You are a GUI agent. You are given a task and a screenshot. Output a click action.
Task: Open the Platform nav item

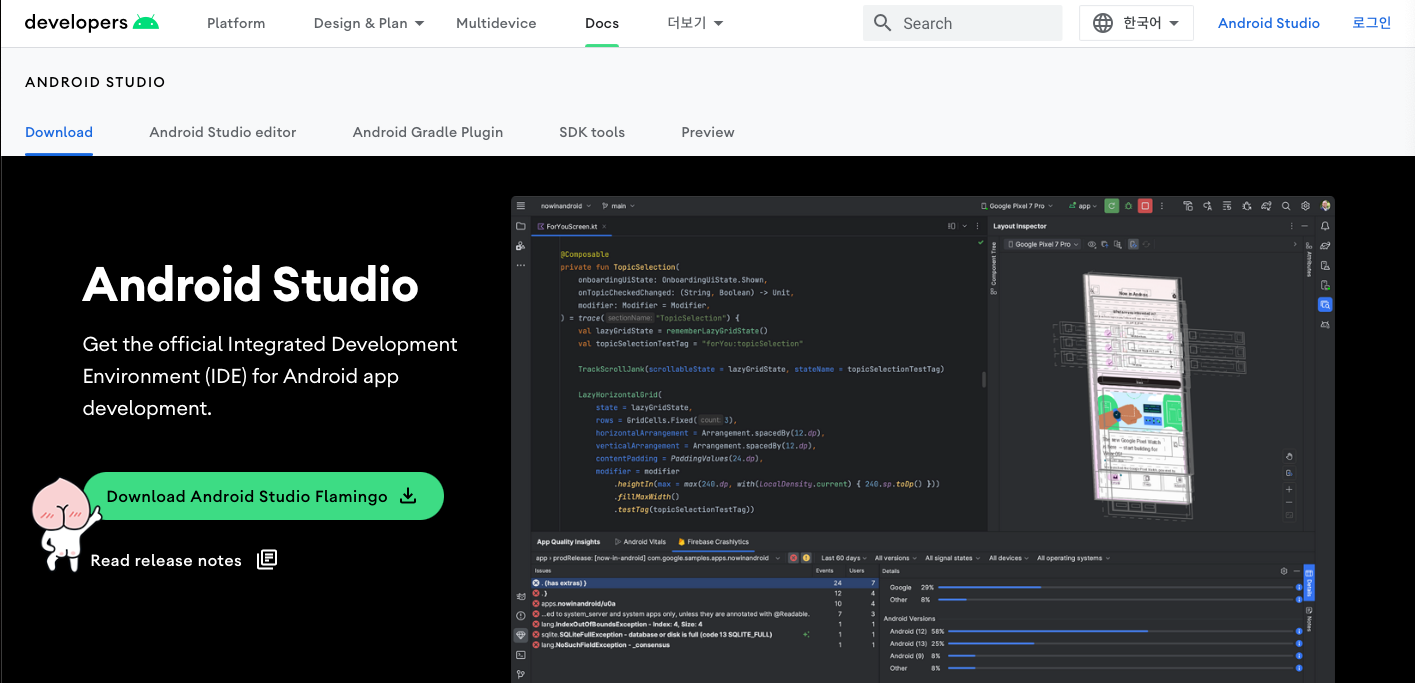236,23
